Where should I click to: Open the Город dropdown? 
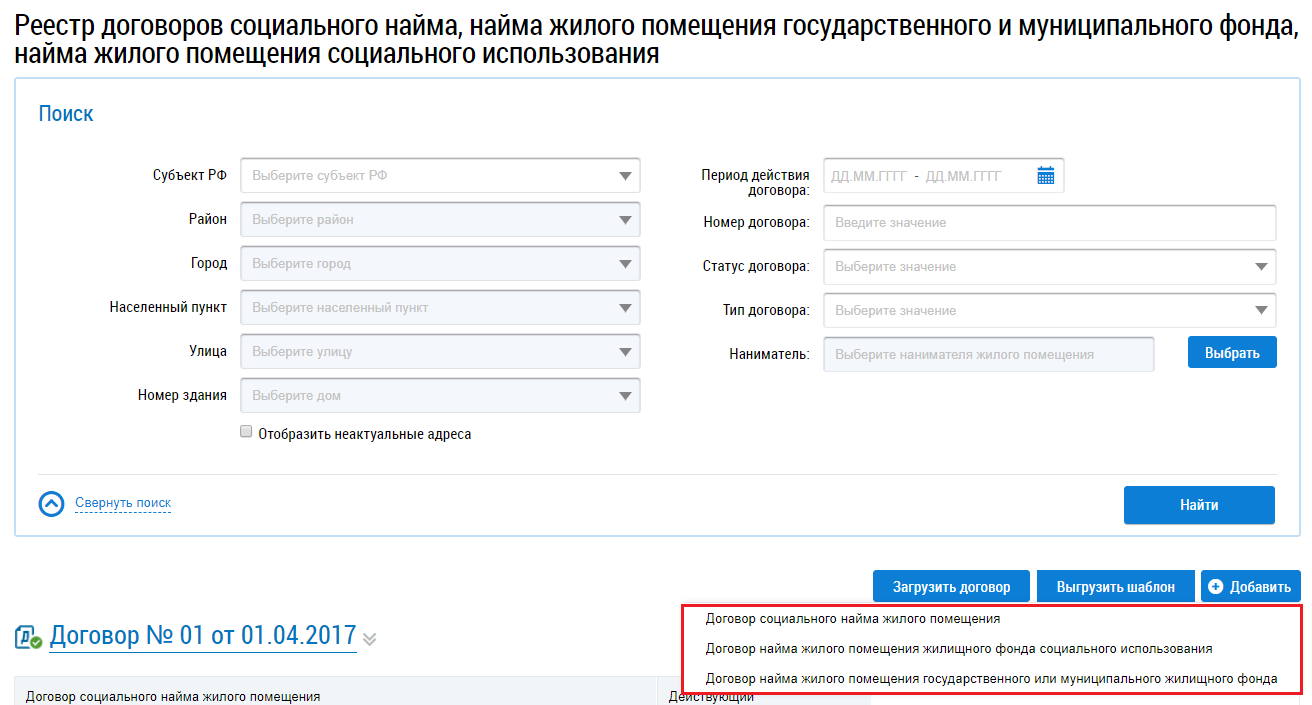point(440,264)
